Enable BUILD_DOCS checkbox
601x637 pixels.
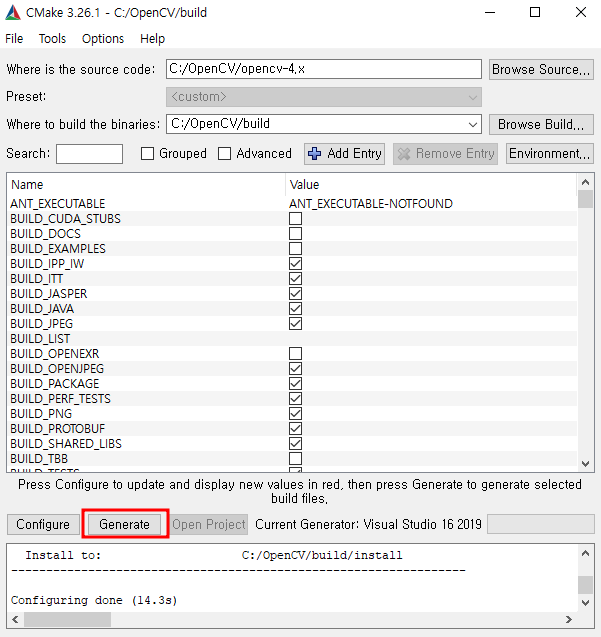(x=295, y=234)
